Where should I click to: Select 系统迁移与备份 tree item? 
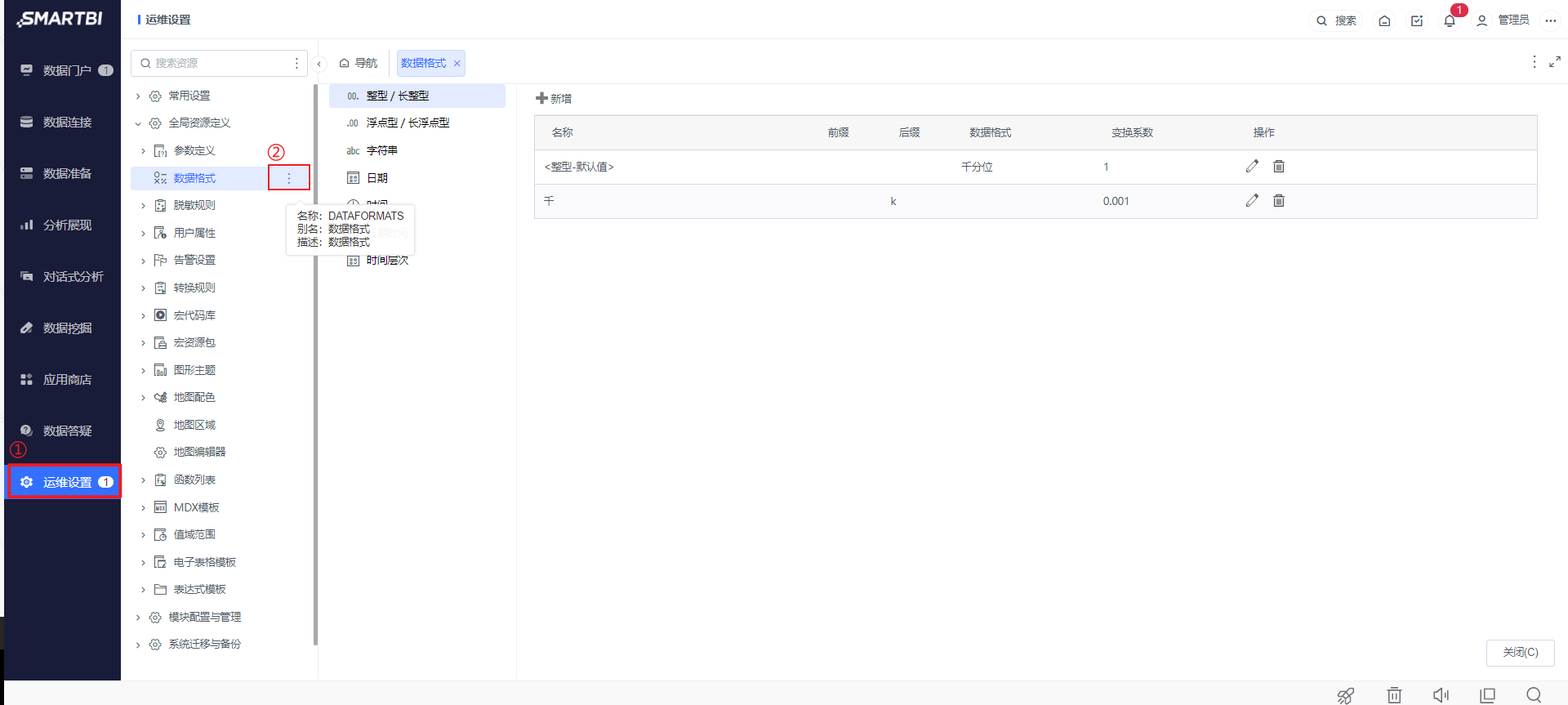[204, 644]
